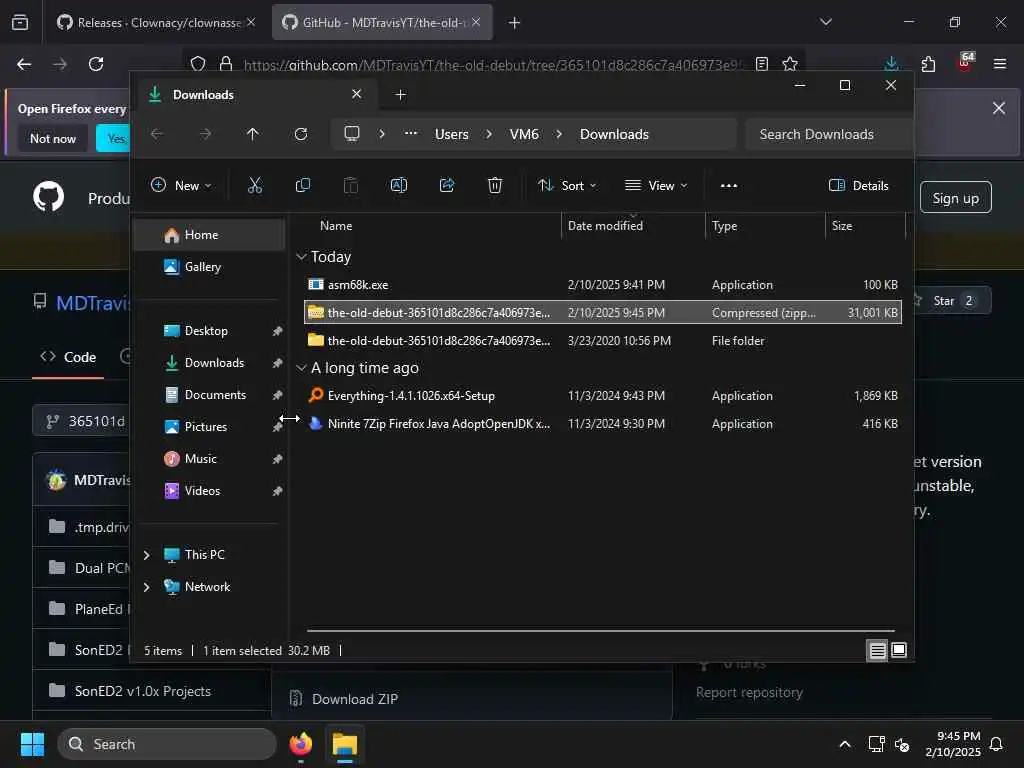This screenshot has width=1024, height=768.
Task: Select Home in navigation pane
Action: coord(209,235)
